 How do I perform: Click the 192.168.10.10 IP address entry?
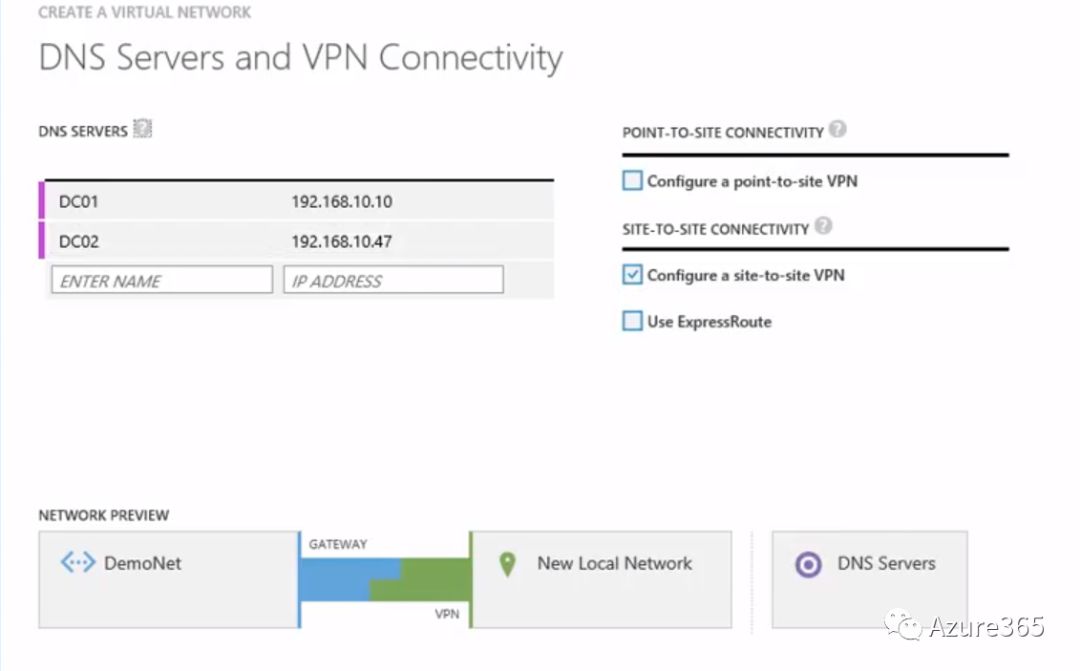tap(342, 201)
